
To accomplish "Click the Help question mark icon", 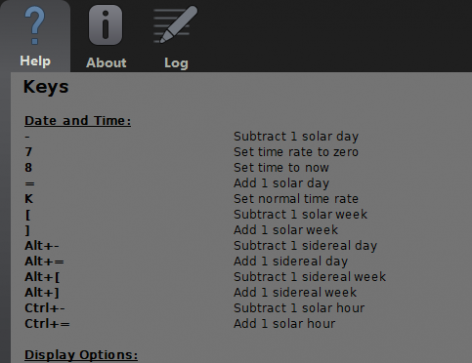I will [35, 26].
